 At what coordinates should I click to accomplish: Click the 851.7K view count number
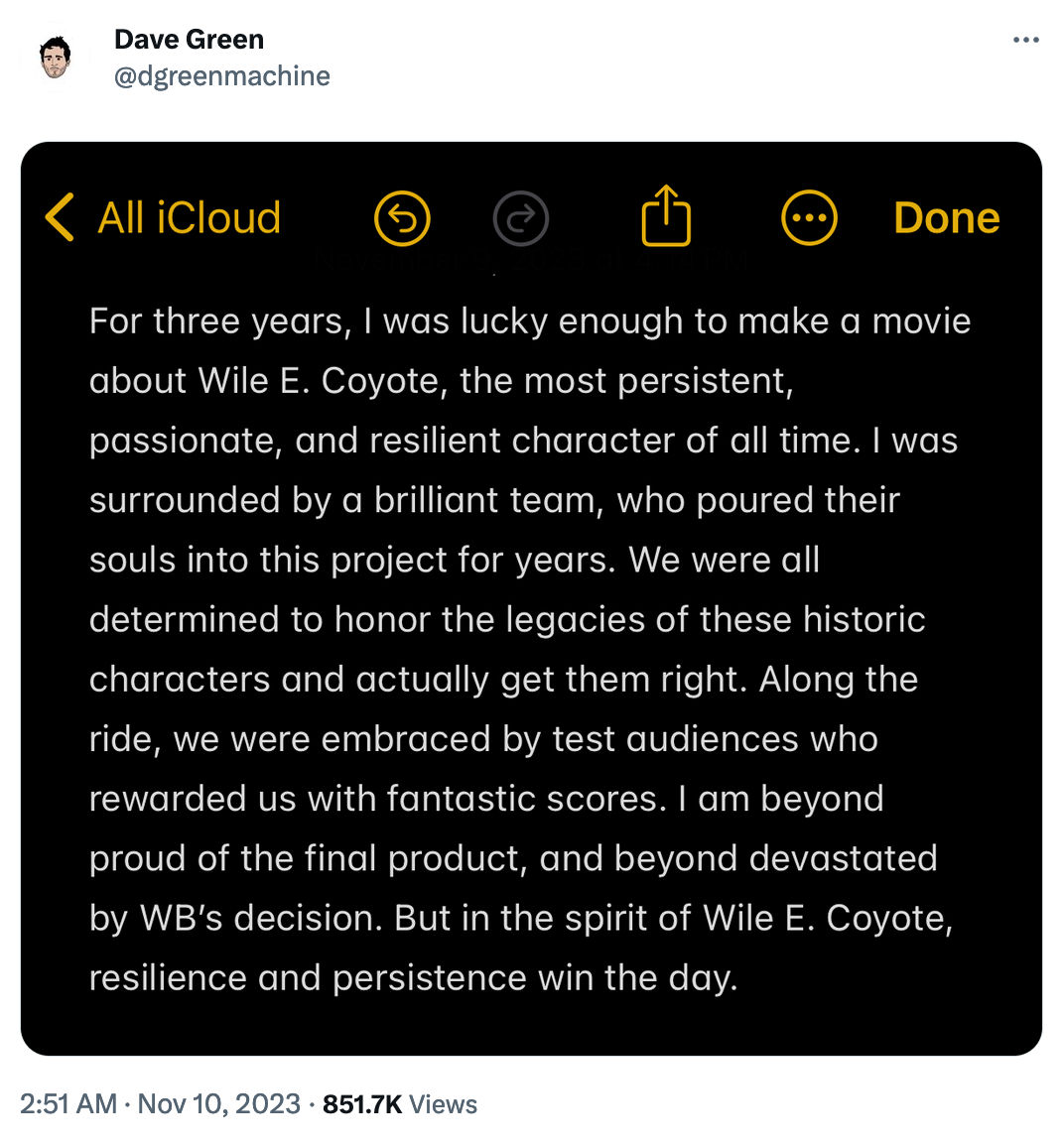(x=362, y=1104)
